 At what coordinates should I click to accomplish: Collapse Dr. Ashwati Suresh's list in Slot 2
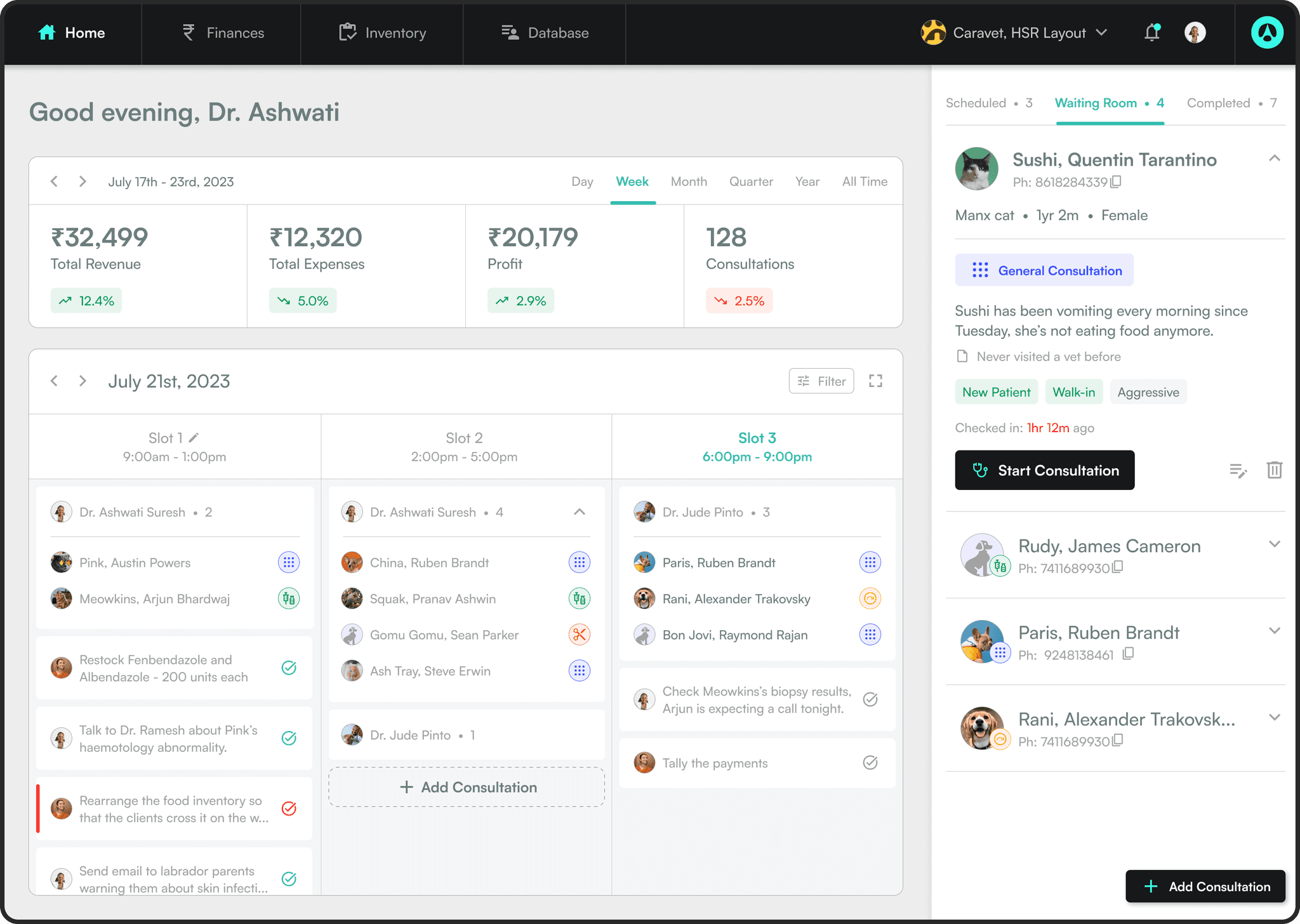point(579,512)
